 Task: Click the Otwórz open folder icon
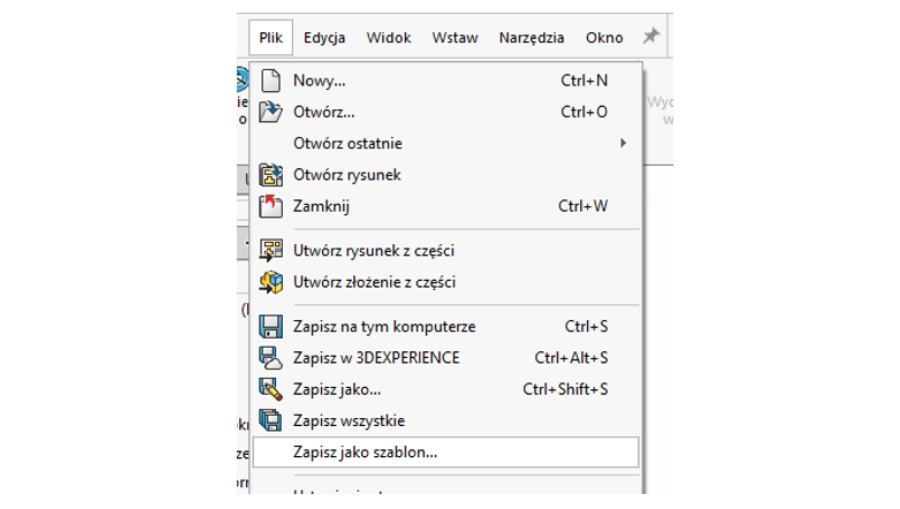(270, 112)
